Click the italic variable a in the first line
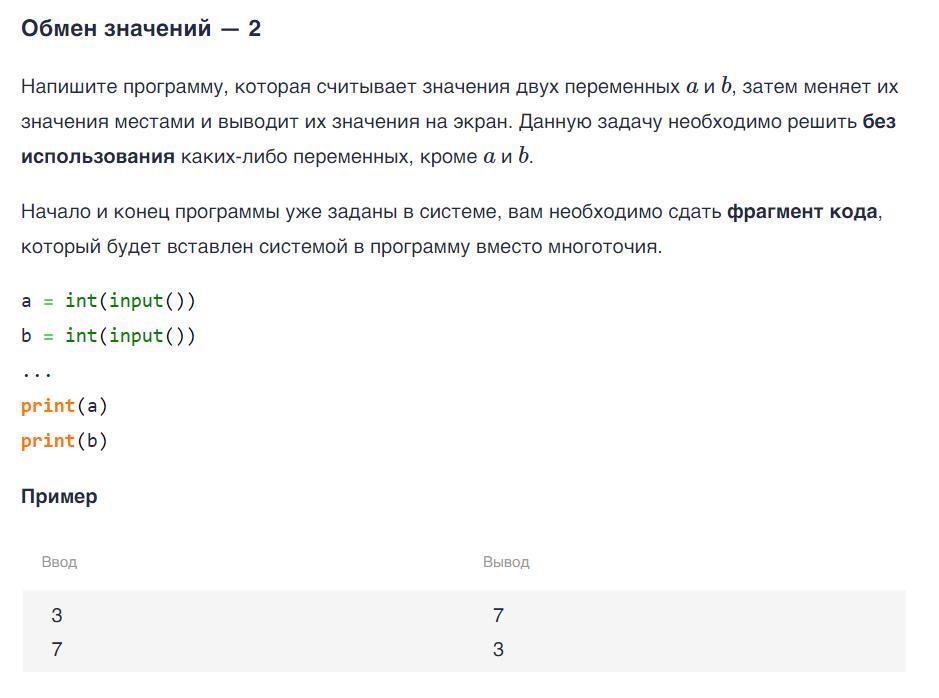 pyautogui.click(x=692, y=87)
